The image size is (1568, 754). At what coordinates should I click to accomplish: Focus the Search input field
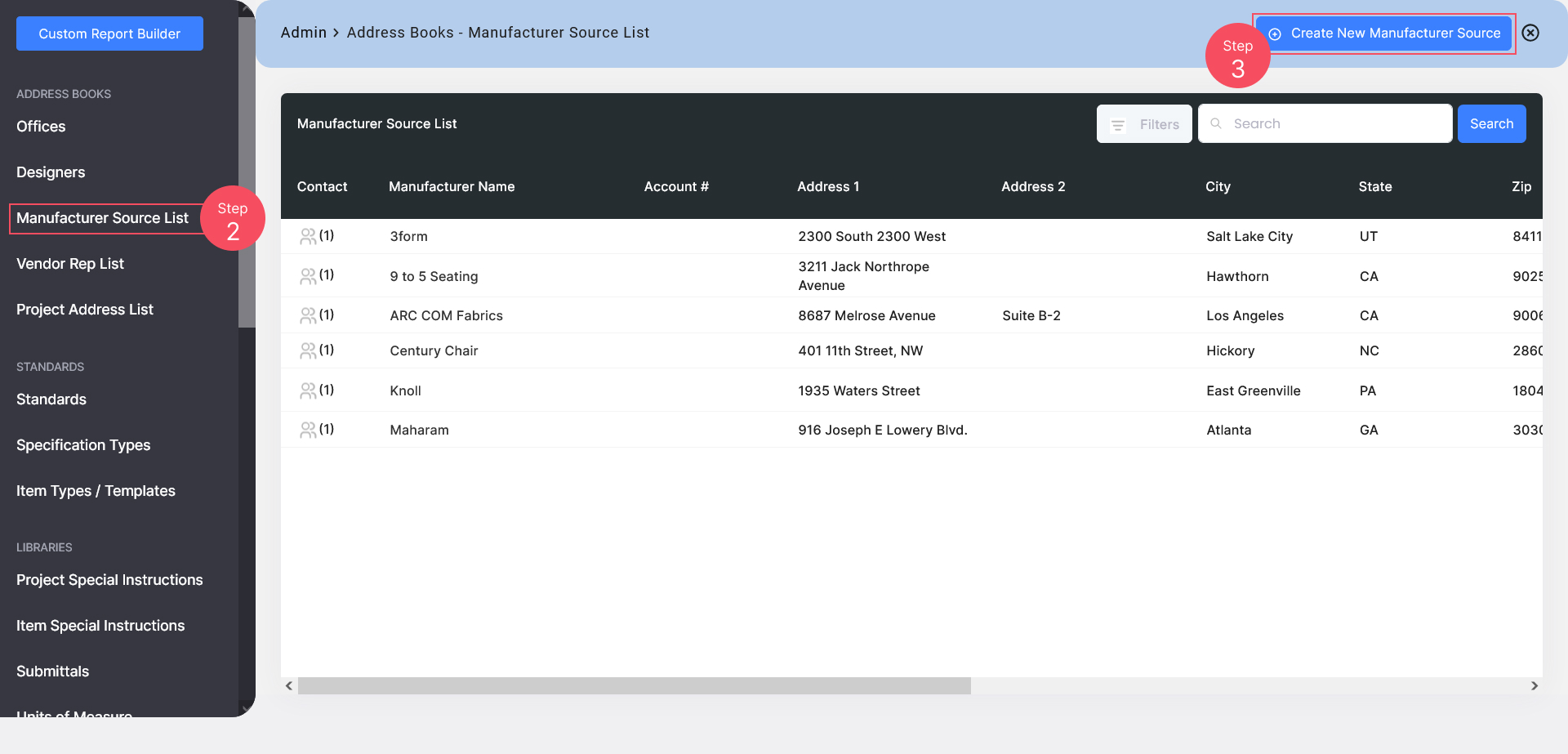(x=1325, y=123)
